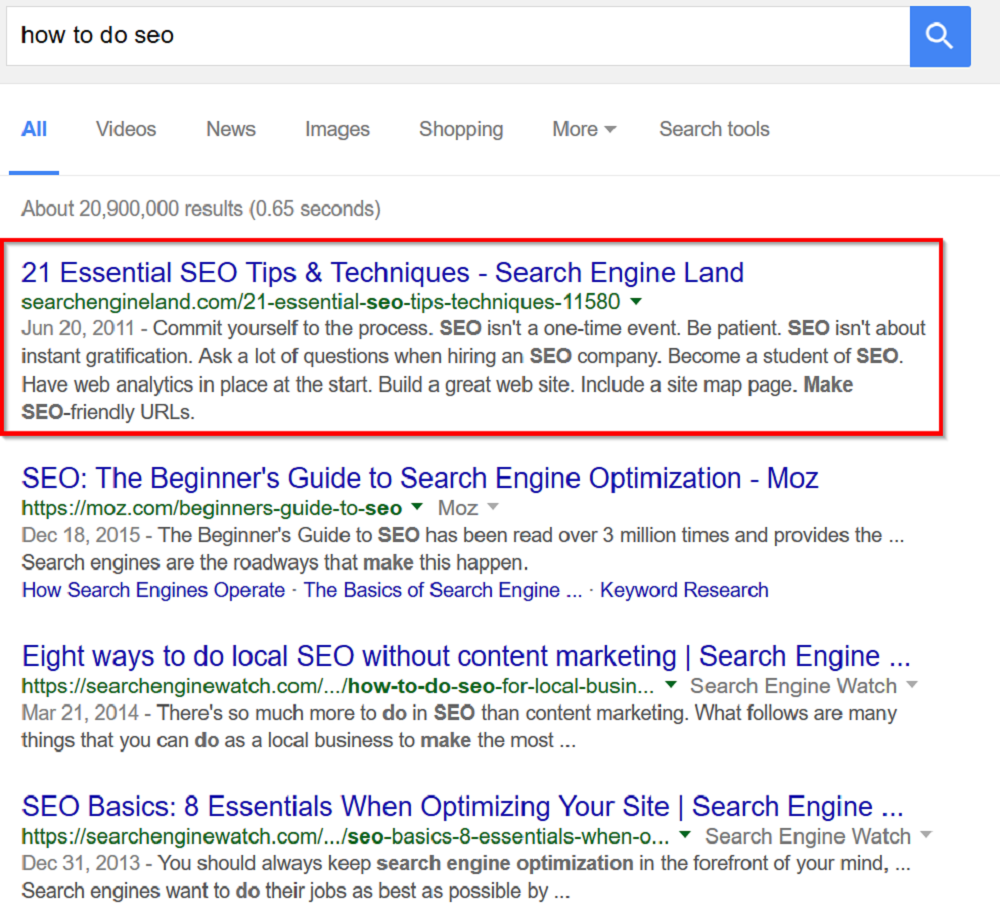Select the Images tab
This screenshot has height=910, width=1000.
(x=337, y=129)
